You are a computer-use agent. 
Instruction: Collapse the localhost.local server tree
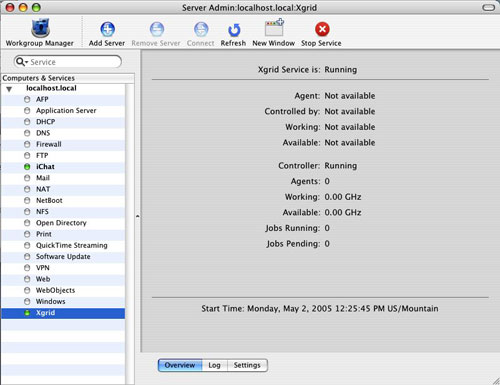[x=9, y=89]
